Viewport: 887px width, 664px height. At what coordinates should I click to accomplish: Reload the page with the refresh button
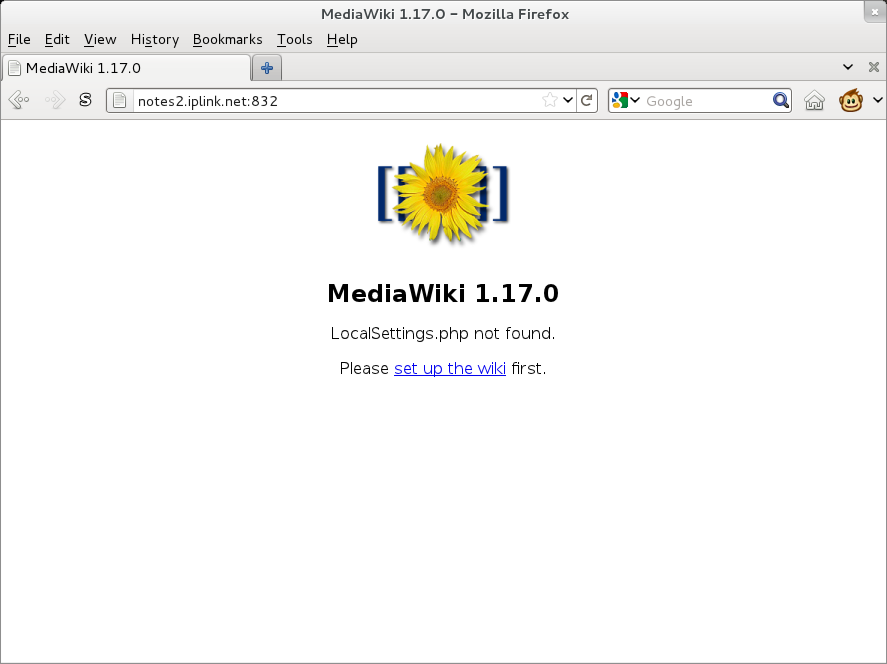tap(587, 101)
